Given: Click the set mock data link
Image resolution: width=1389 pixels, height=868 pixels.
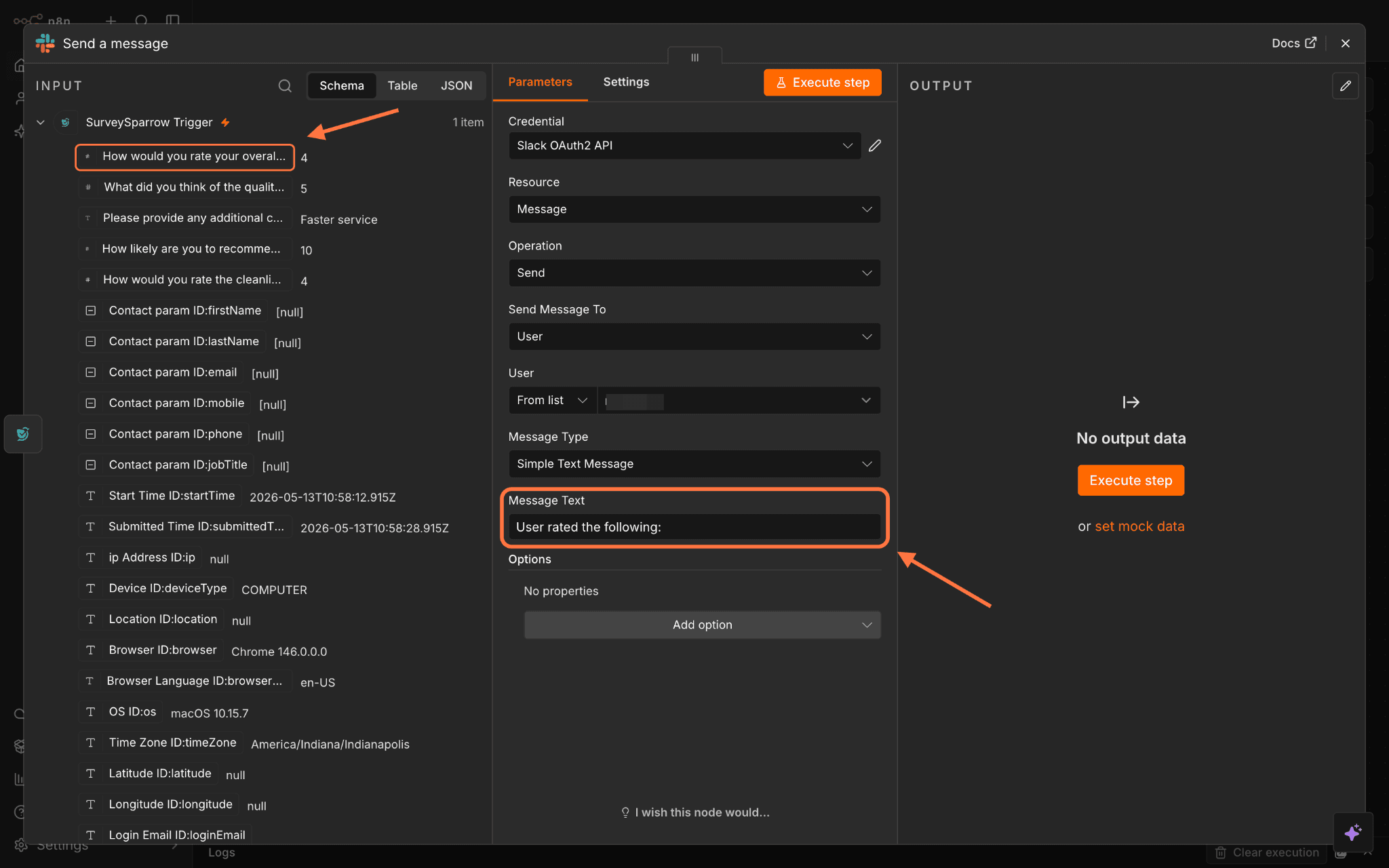Looking at the screenshot, I should click(1139, 527).
